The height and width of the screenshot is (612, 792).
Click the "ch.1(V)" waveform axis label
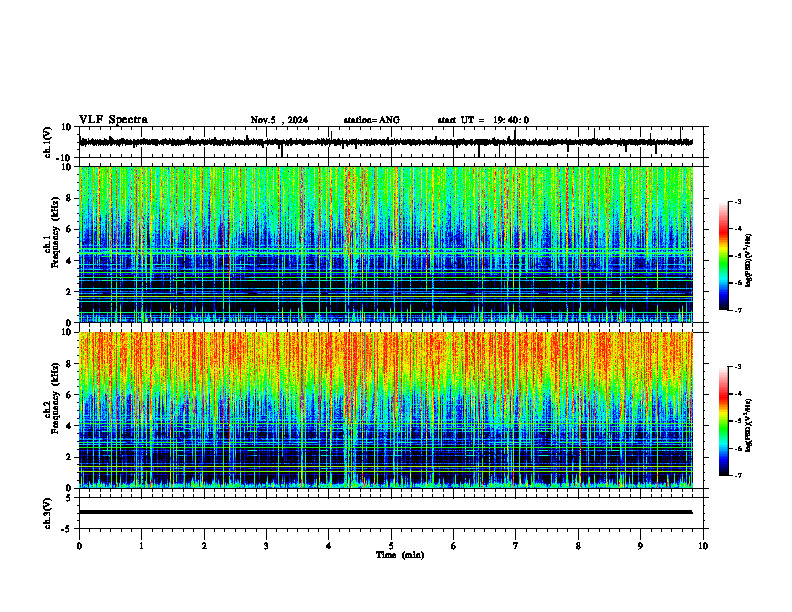pos(47,142)
